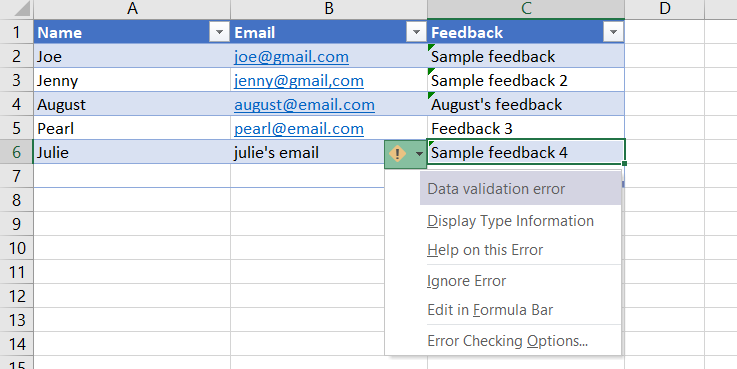
Task: Follow the joe@gmail.com link
Action: point(291,57)
